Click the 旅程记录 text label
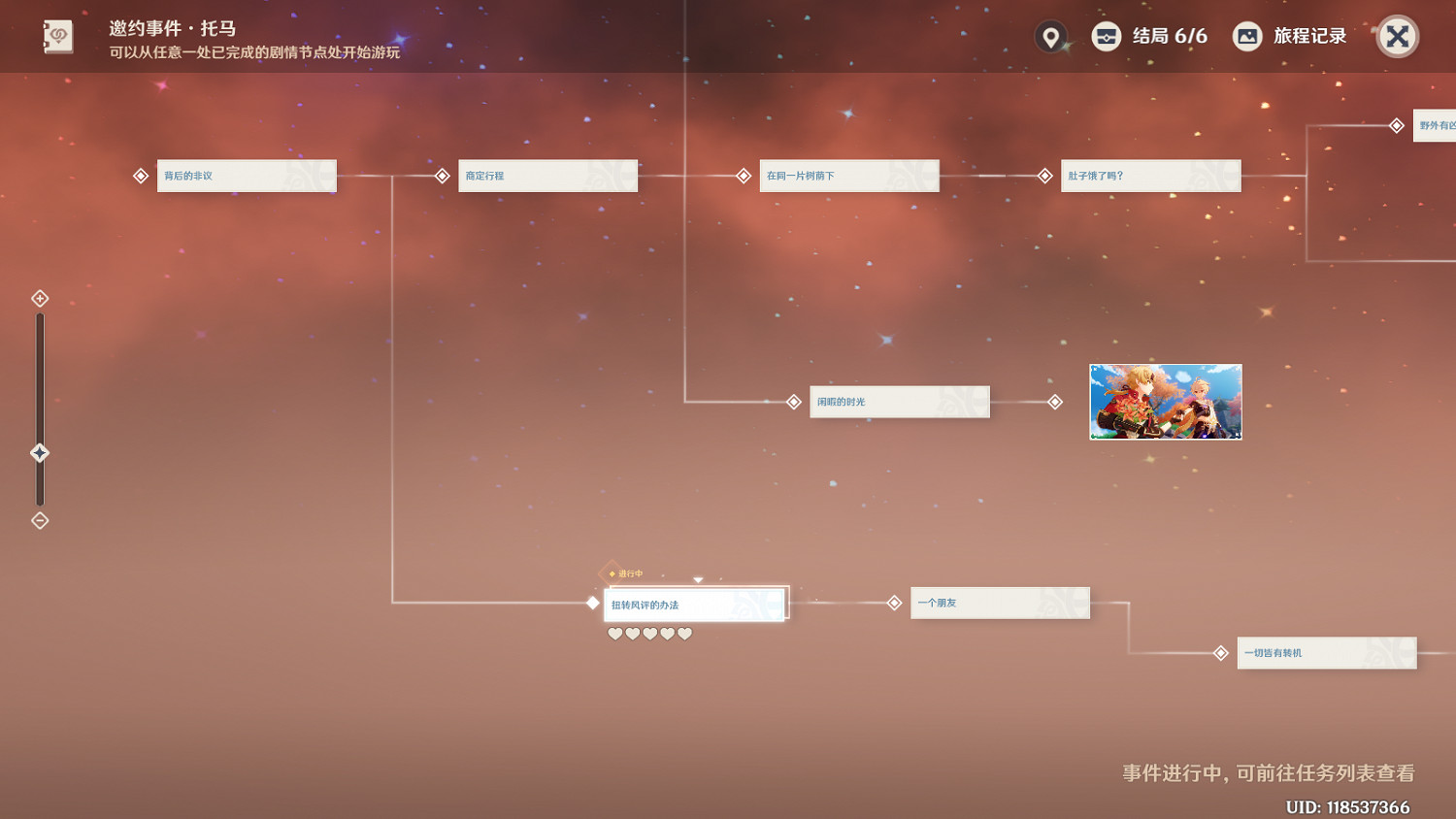This screenshot has width=1456, height=819. point(1309,37)
